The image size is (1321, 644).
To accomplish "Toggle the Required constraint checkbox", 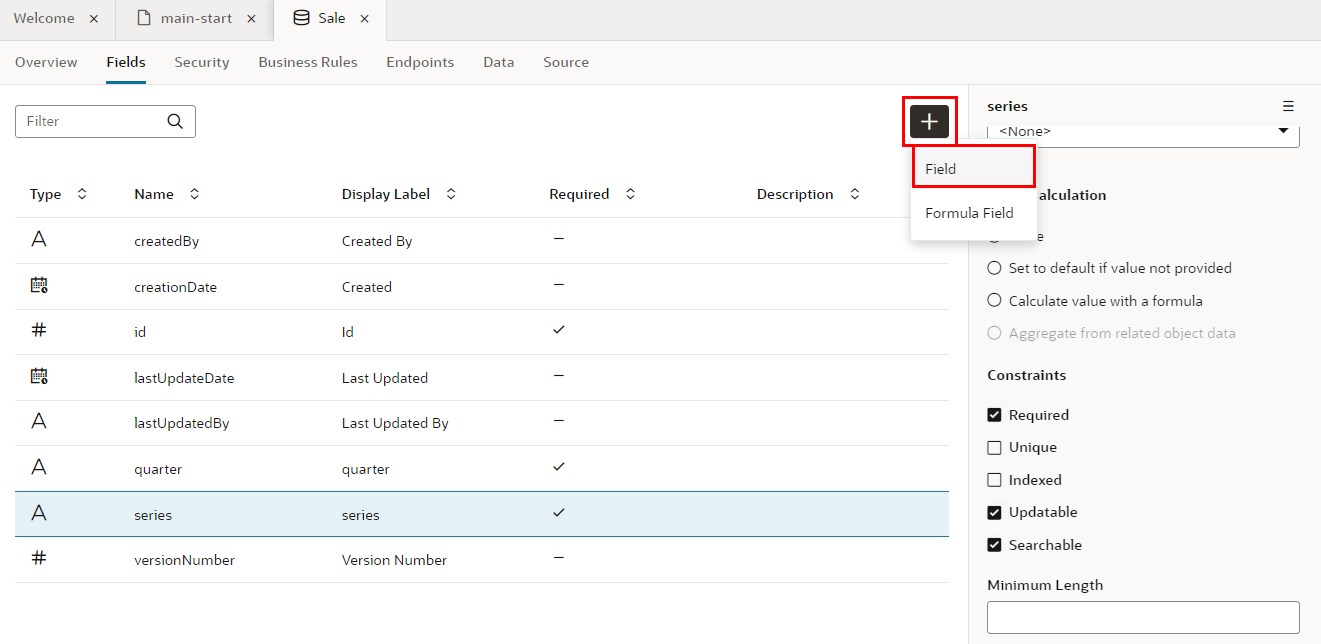I will tap(994, 415).
